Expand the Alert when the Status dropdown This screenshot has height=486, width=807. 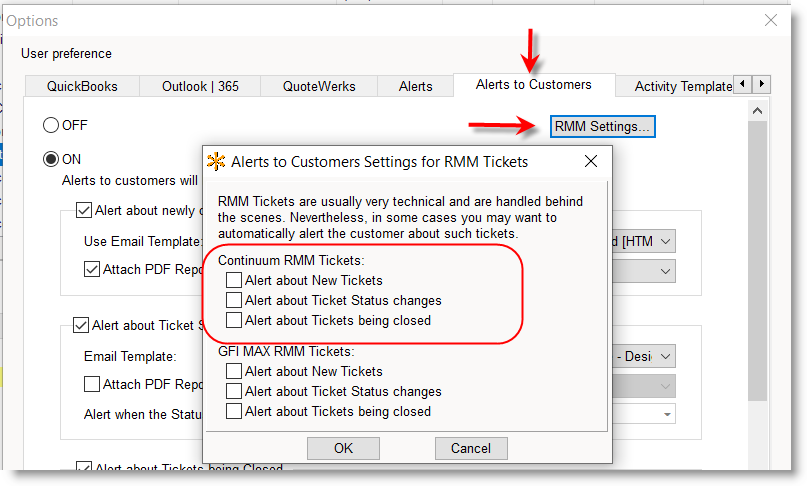(666, 414)
